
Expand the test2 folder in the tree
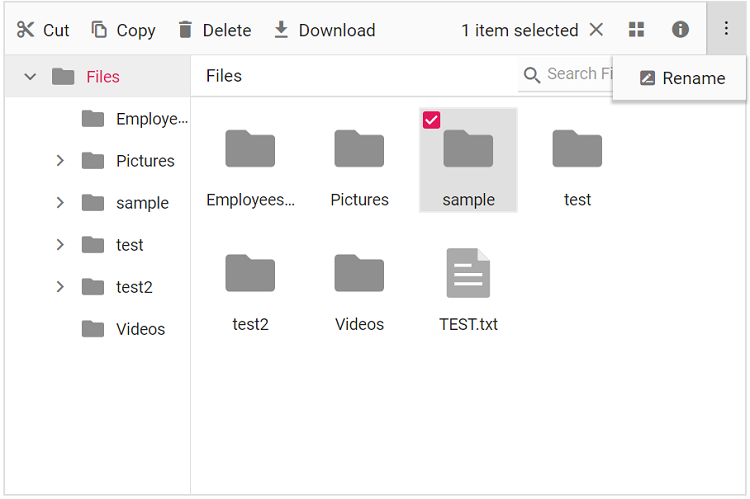click(60, 287)
